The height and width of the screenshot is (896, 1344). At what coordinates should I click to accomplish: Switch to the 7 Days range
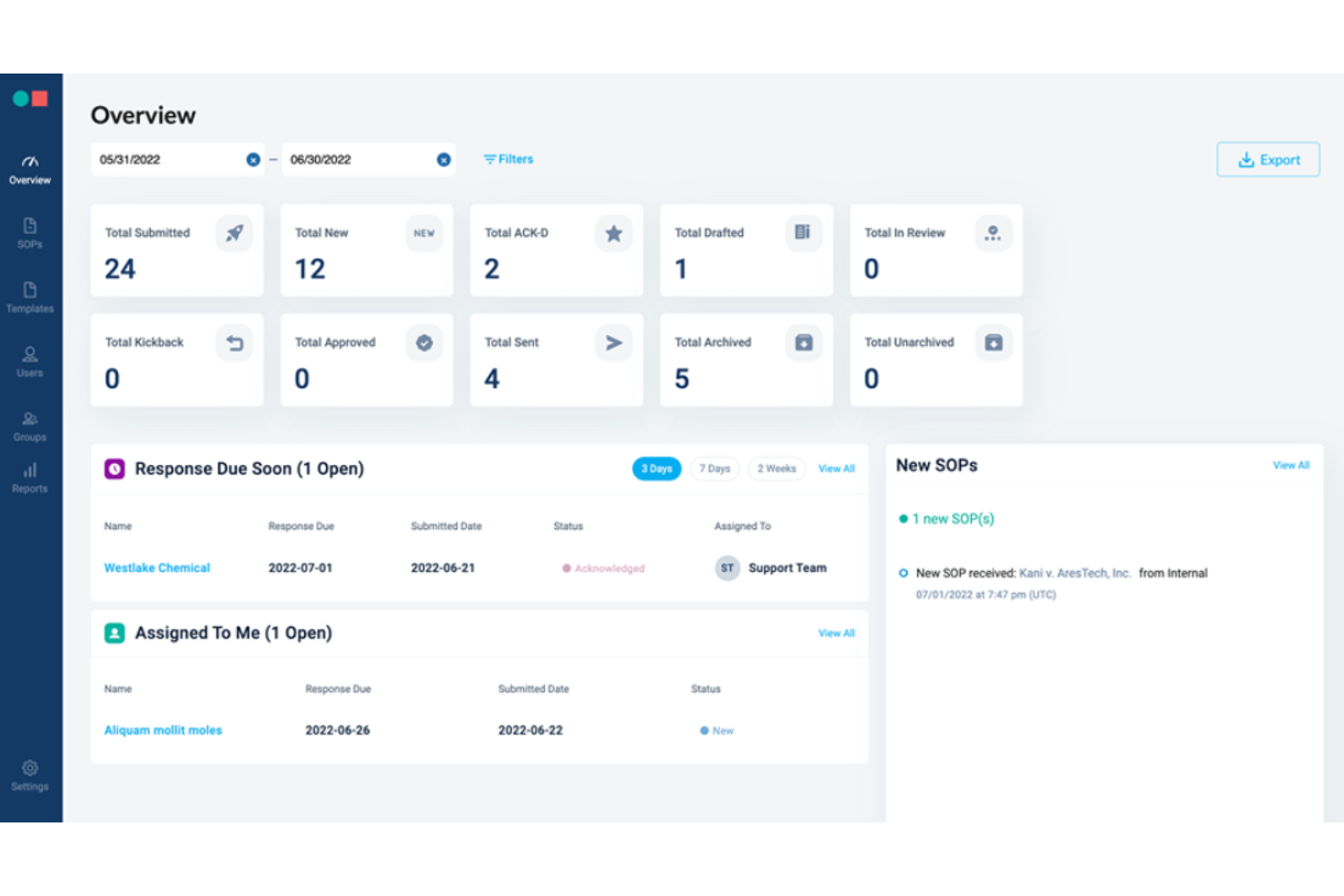[715, 468]
